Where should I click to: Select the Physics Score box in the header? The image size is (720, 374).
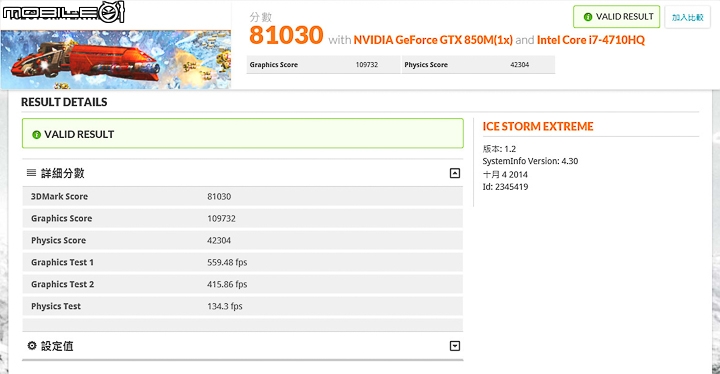pyautogui.click(x=478, y=65)
